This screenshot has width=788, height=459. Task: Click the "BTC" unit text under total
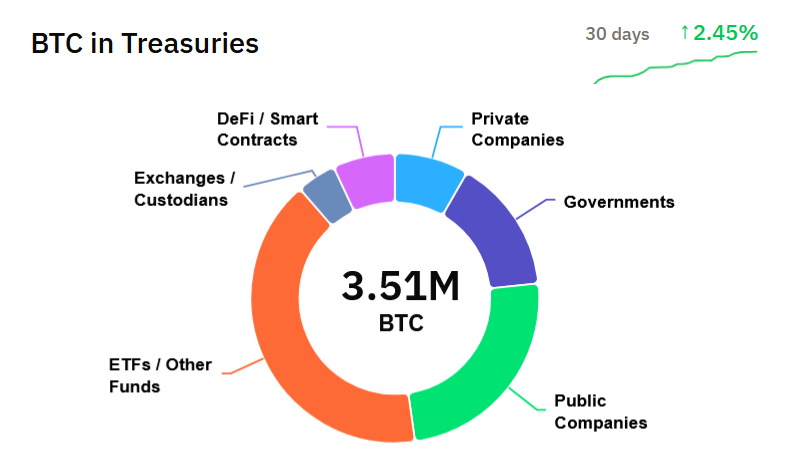pyautogui.click(x=400, y=324)
